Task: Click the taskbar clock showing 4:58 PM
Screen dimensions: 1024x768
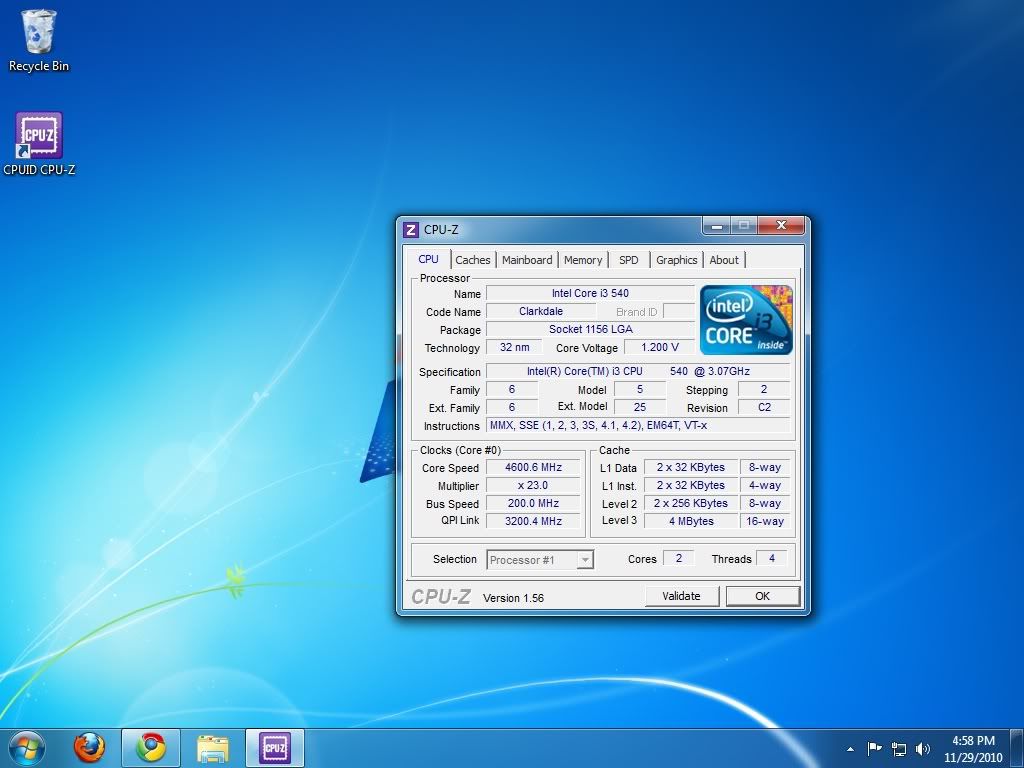Action: pyautogui.click(x=970, y=748)
